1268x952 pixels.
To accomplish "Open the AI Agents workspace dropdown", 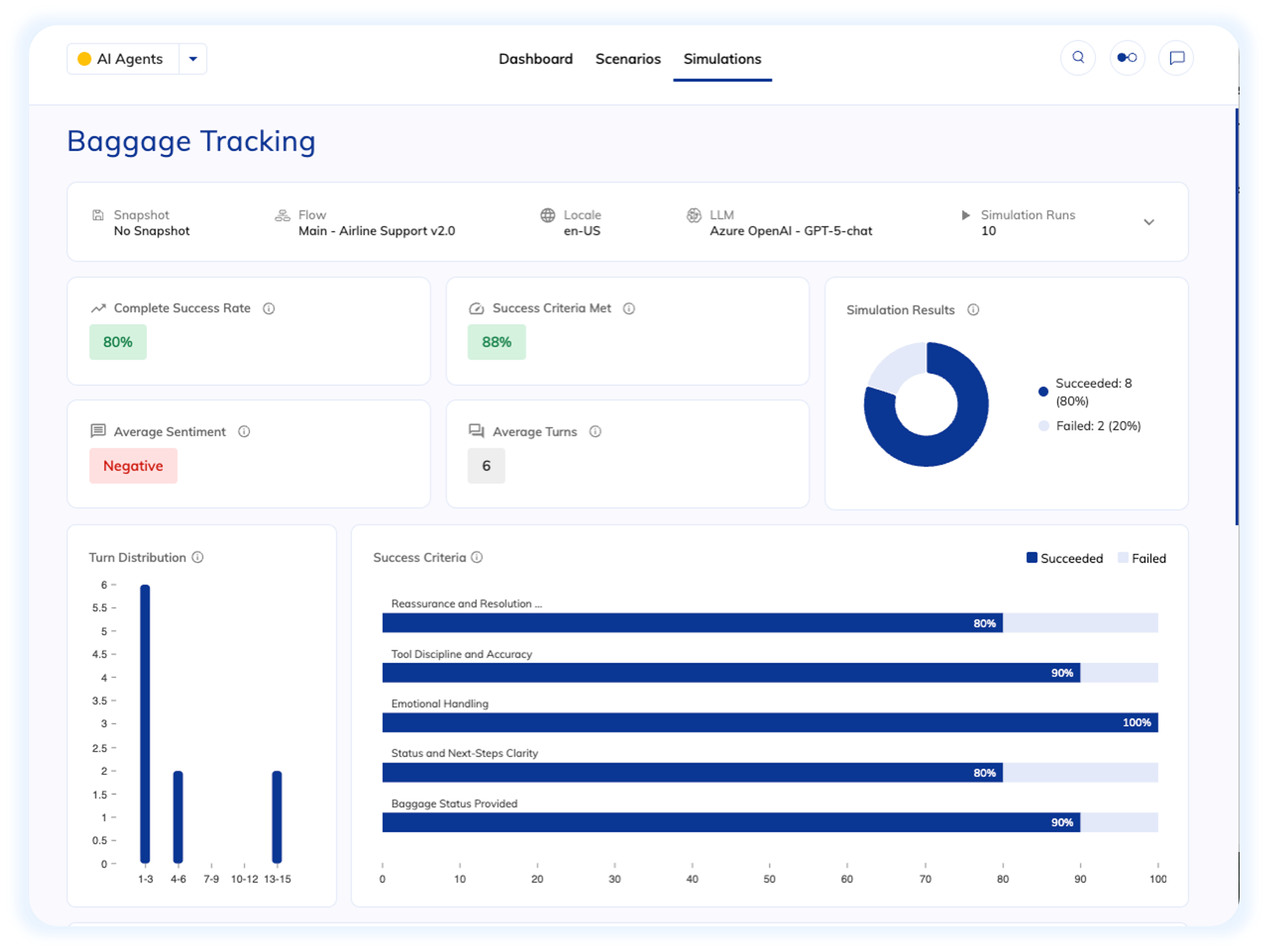I will pos(193,58).
